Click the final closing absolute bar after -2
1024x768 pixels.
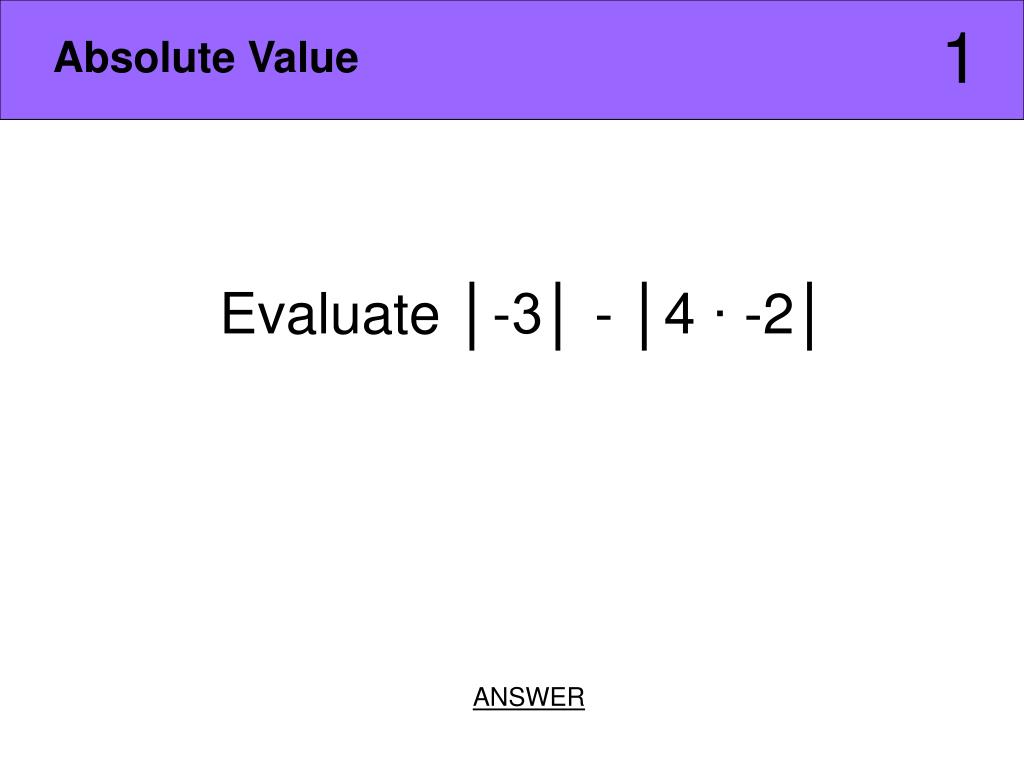pyautogui.click(x=810, y=315)
